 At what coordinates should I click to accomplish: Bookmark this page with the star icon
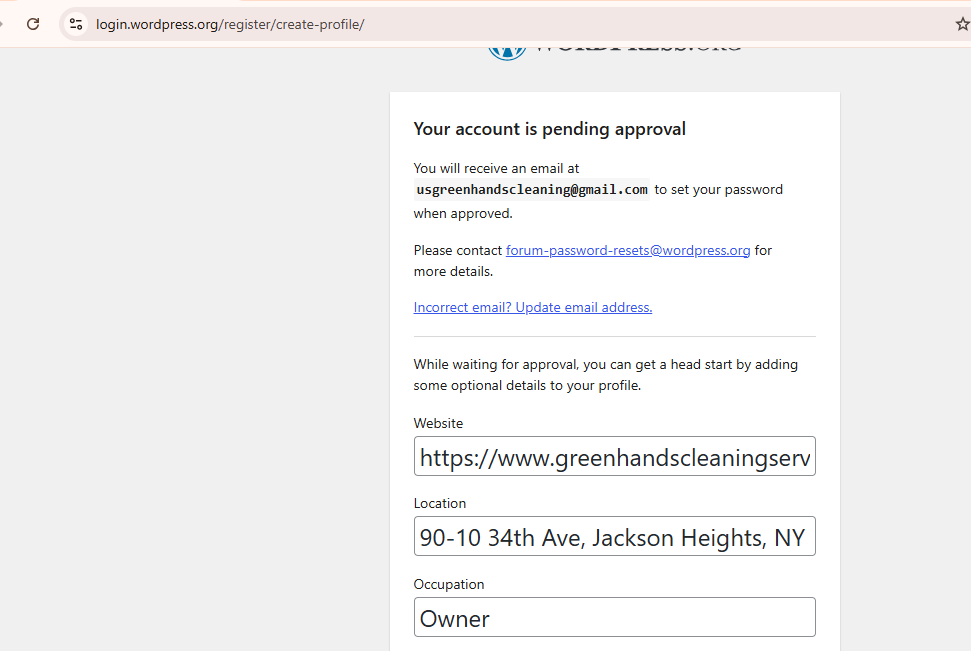[962, 24]
